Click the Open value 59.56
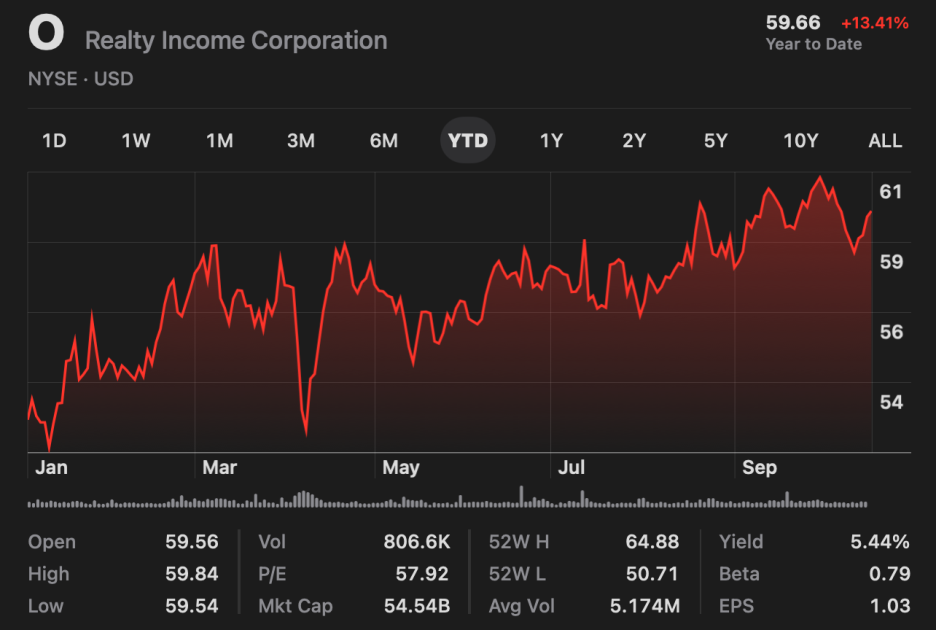The image size is (936, 630). pos(192,542)
